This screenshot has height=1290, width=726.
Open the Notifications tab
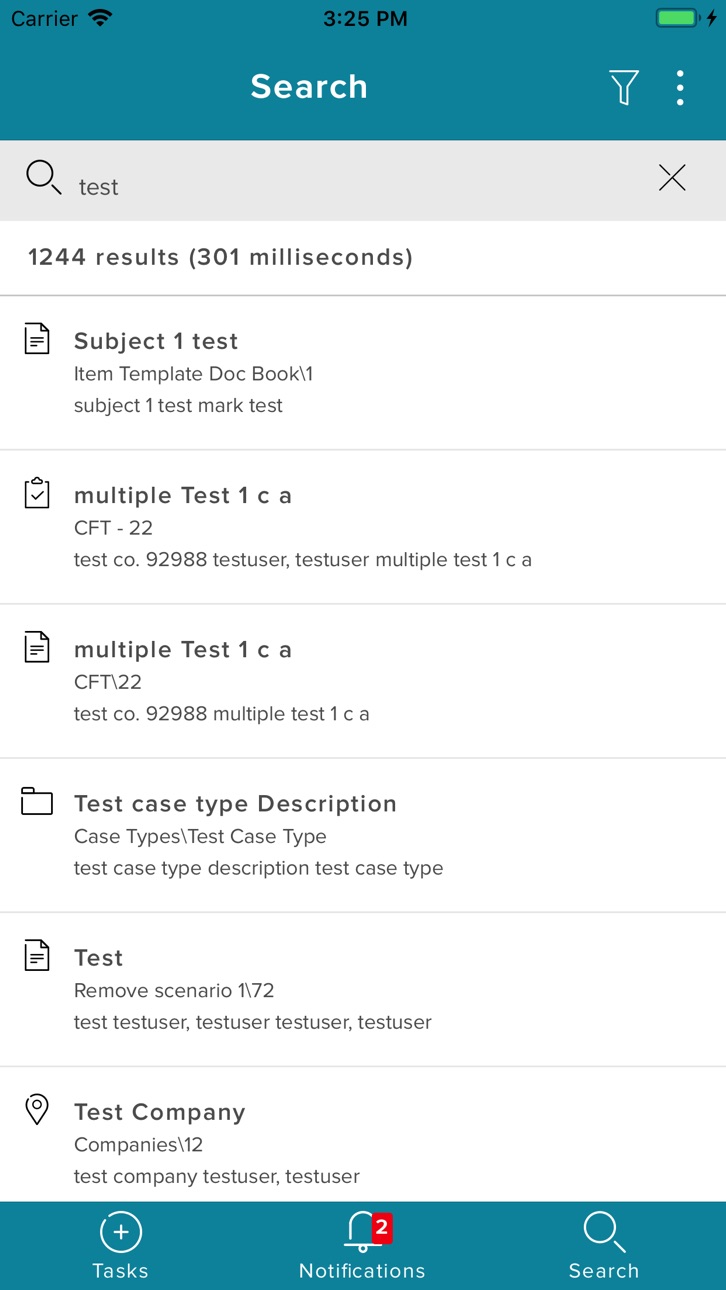coord(362,1246)
